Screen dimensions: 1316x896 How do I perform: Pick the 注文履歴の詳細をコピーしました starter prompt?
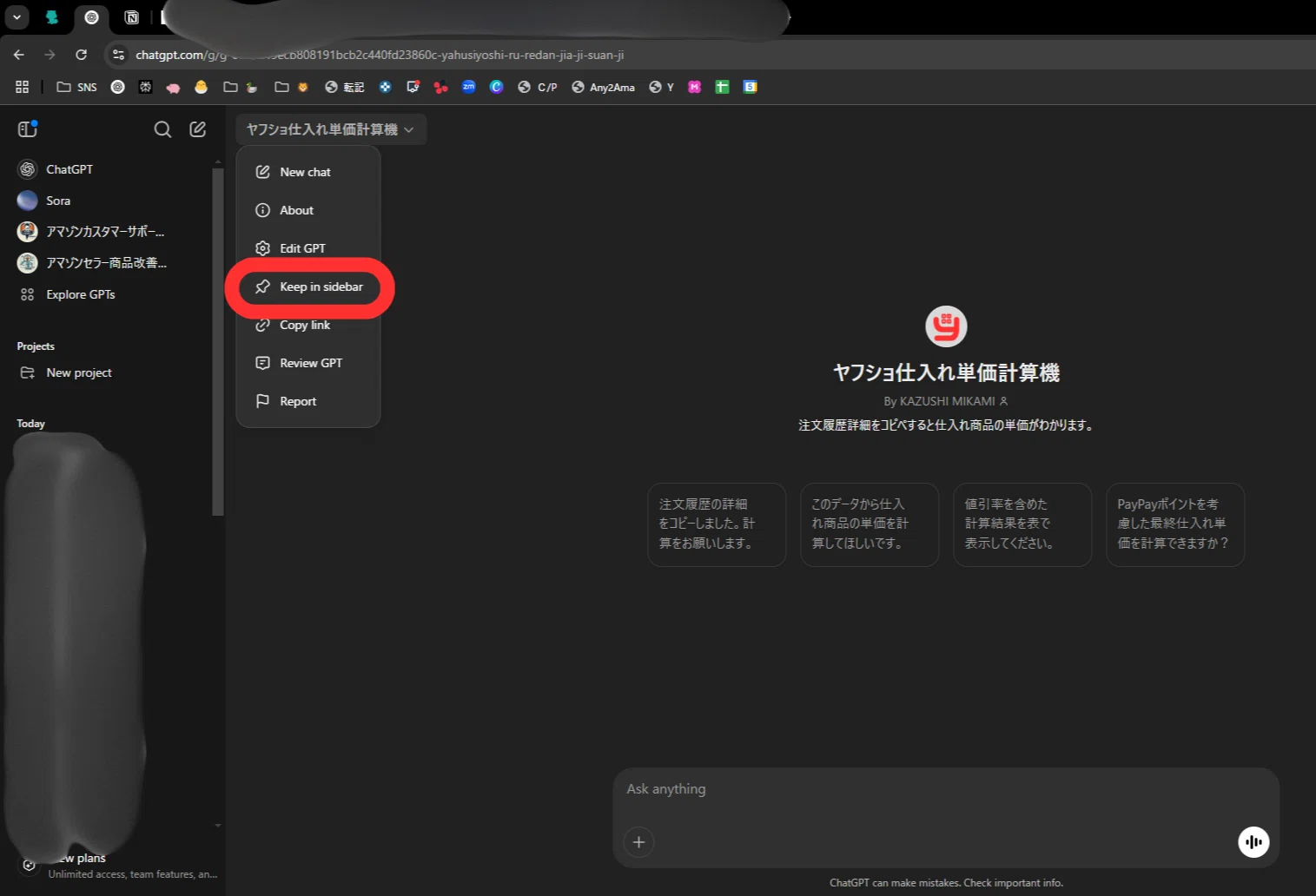(x=717, y=524)
